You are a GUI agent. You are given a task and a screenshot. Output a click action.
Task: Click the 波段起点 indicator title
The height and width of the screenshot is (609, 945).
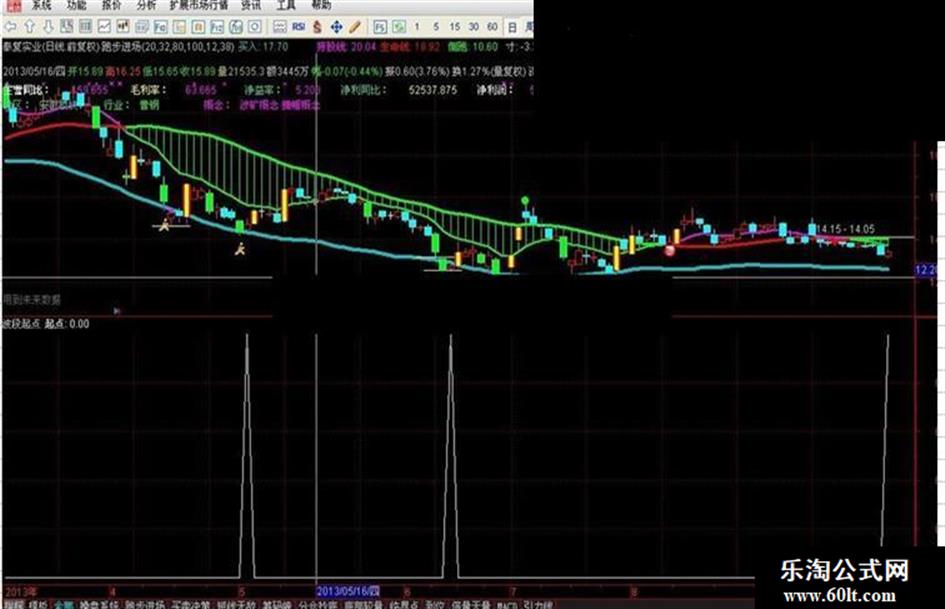[21, 324]
